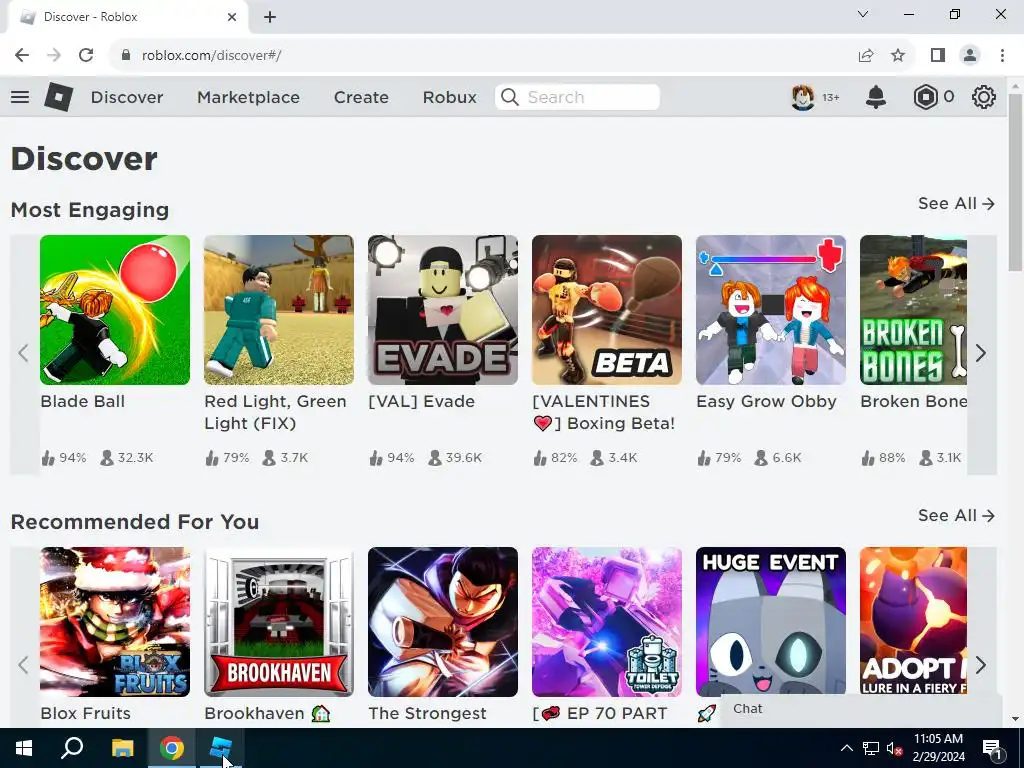1024x768 pixels.
Task: Open the Brookhaven thumbnail
Action: click(x=279, y=622)
